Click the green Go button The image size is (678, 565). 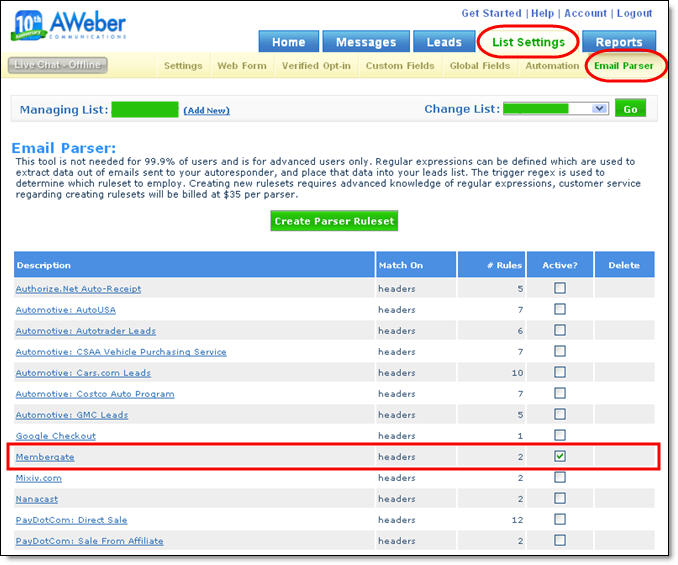[630, 108]
